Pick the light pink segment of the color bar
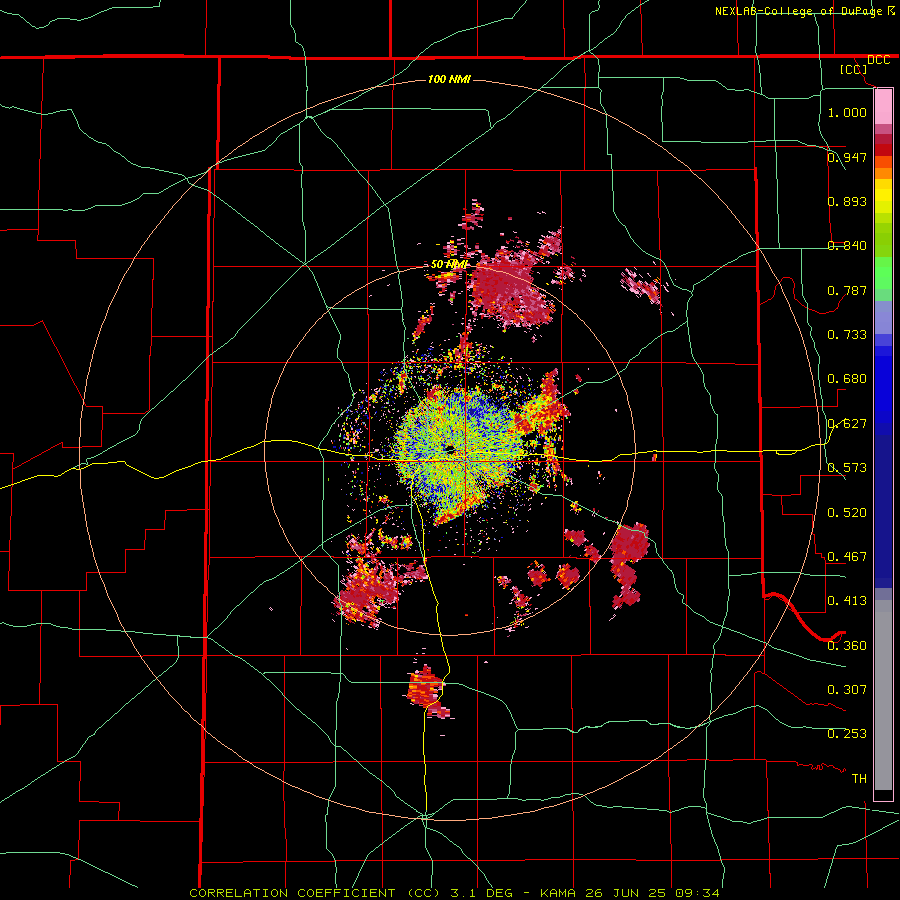The width and height of the screenshot is (900, 900). (x=883, y=107)
